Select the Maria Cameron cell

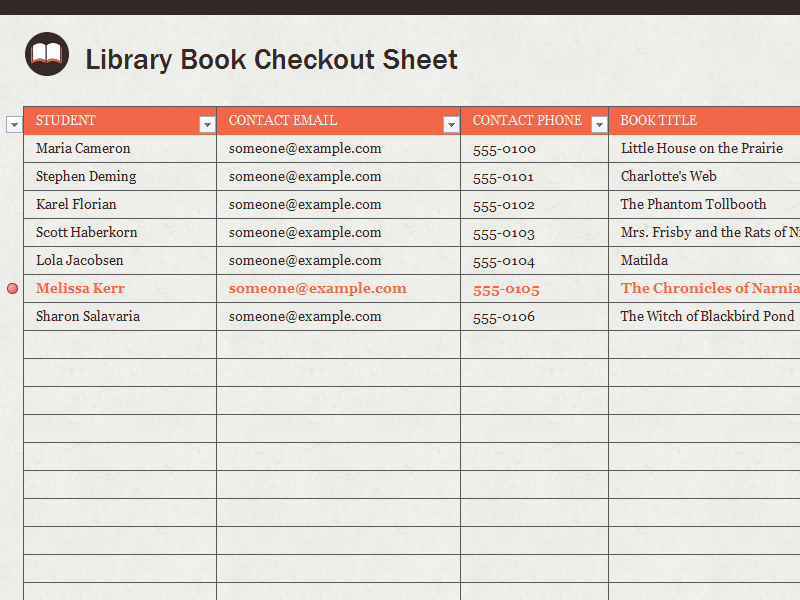[120, 149]
